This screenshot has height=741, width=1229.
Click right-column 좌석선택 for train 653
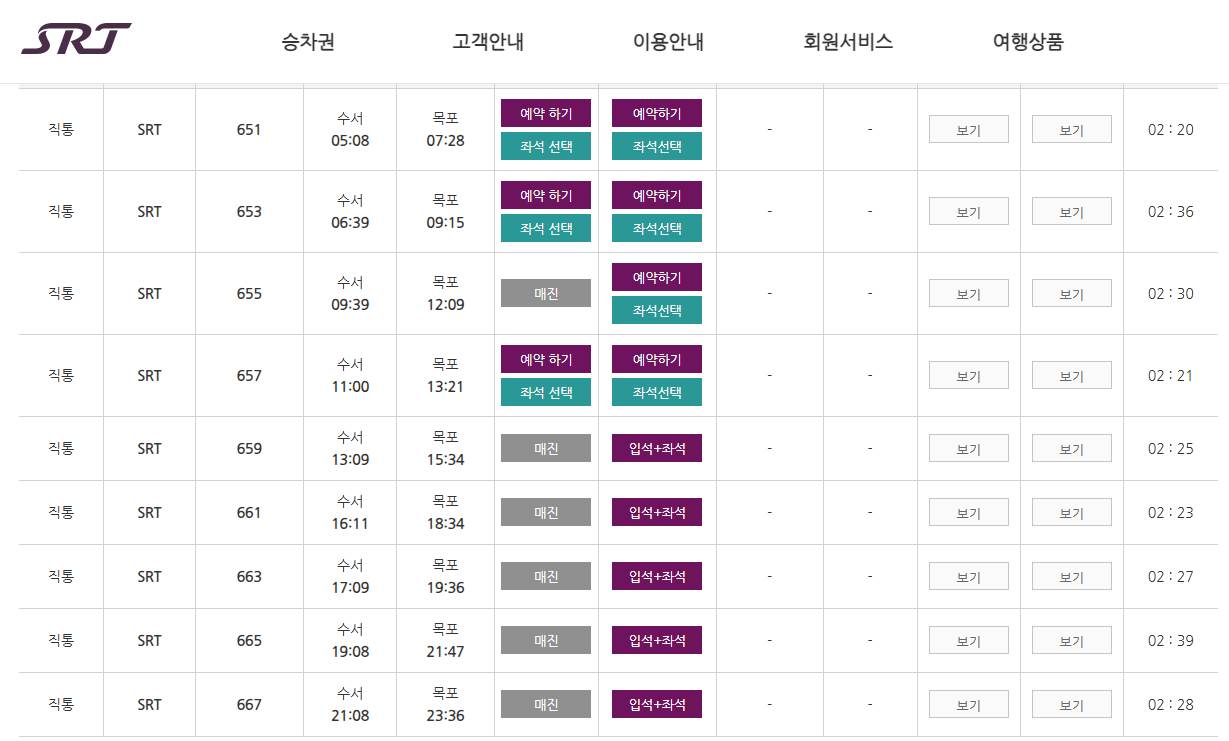pyautogui.click(x=657, y=228)
